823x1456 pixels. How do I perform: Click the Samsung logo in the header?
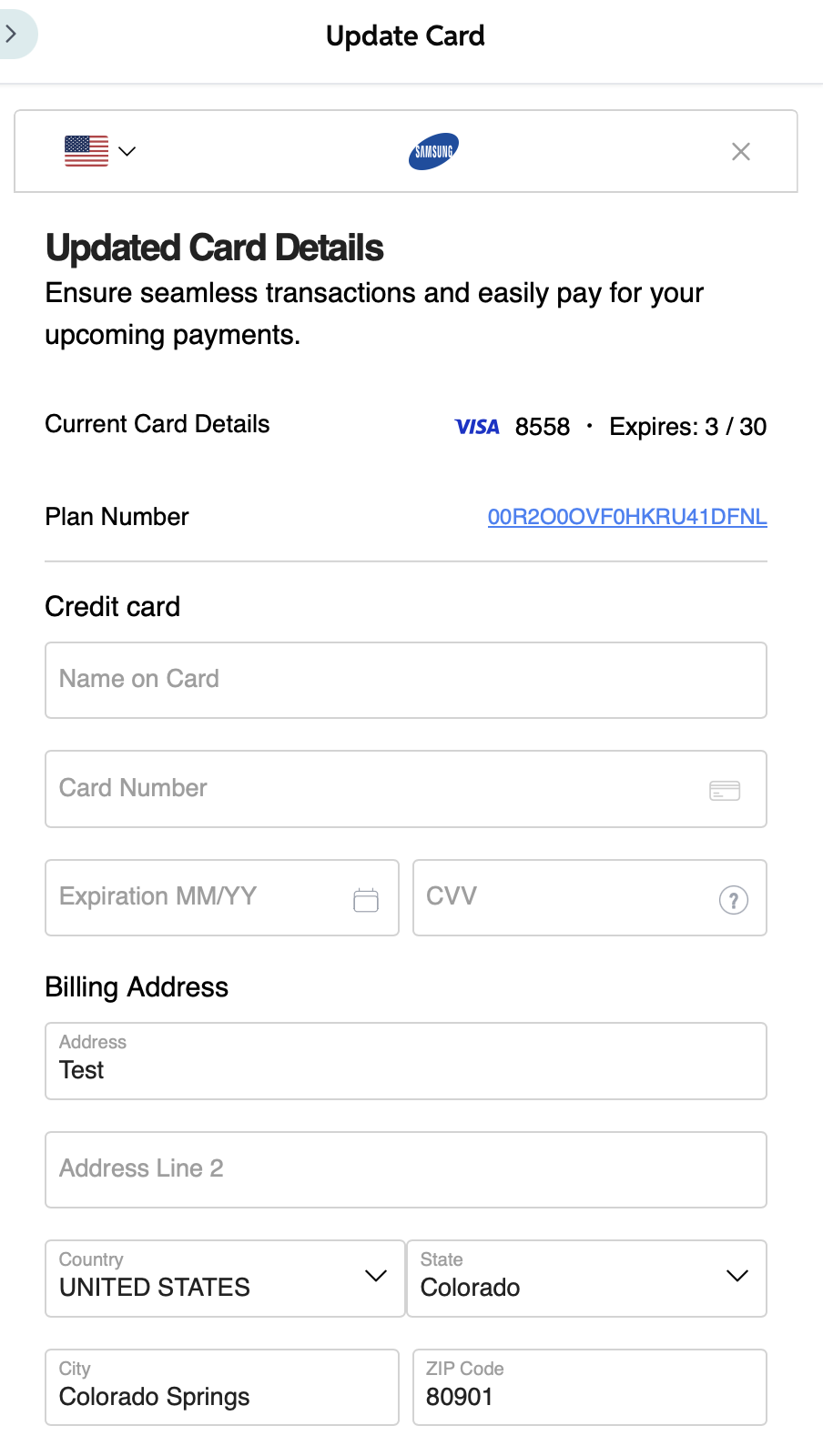pyautogui.click(x=433, y=151)
